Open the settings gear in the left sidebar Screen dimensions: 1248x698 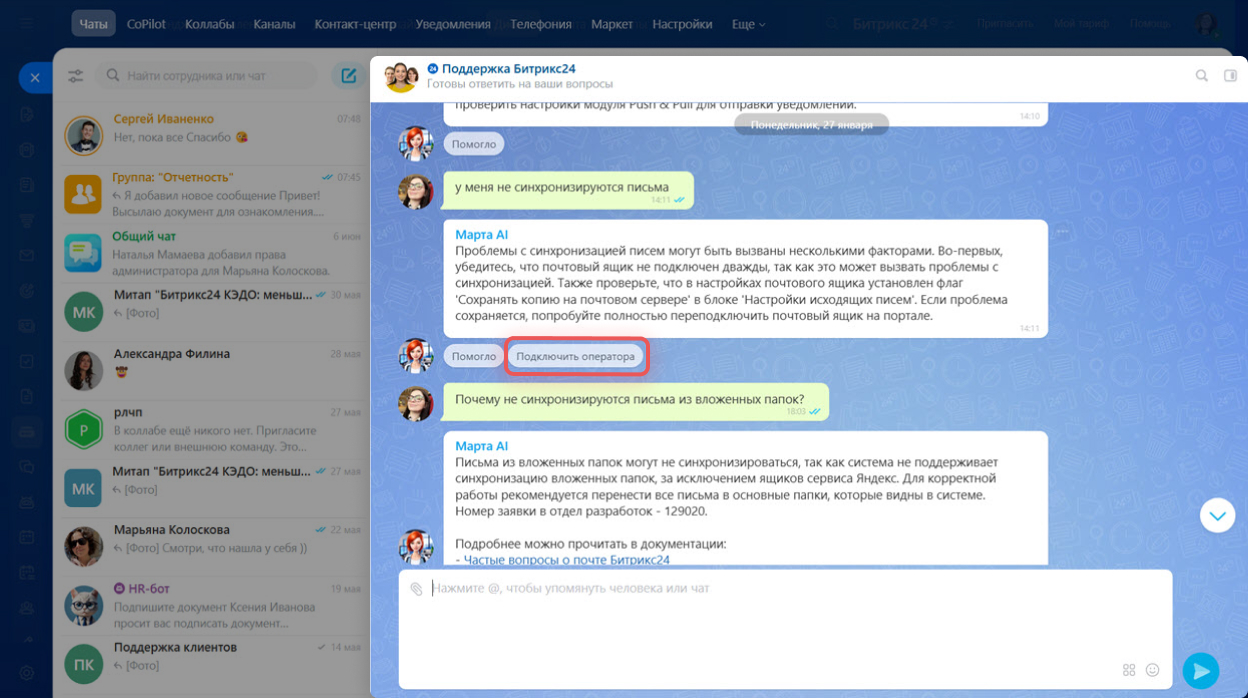point(27,673)
